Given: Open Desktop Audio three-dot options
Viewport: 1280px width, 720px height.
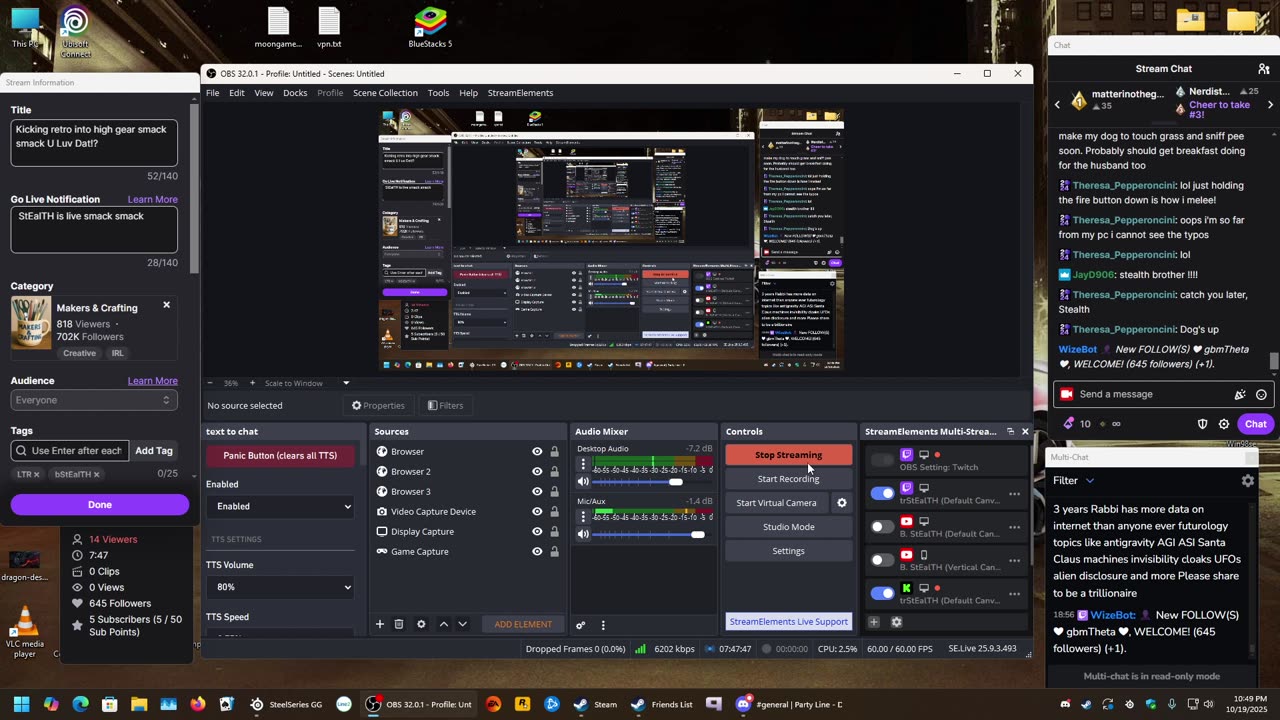Looking at the screenshot, I should pyautogui.click(x=583, y=465).
